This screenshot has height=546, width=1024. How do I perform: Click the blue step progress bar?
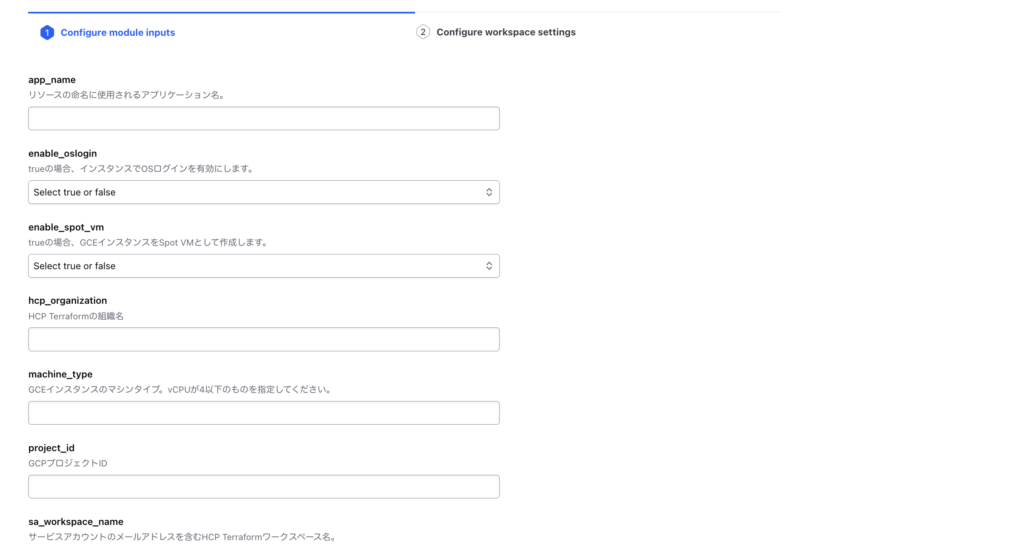click(221, 12)
